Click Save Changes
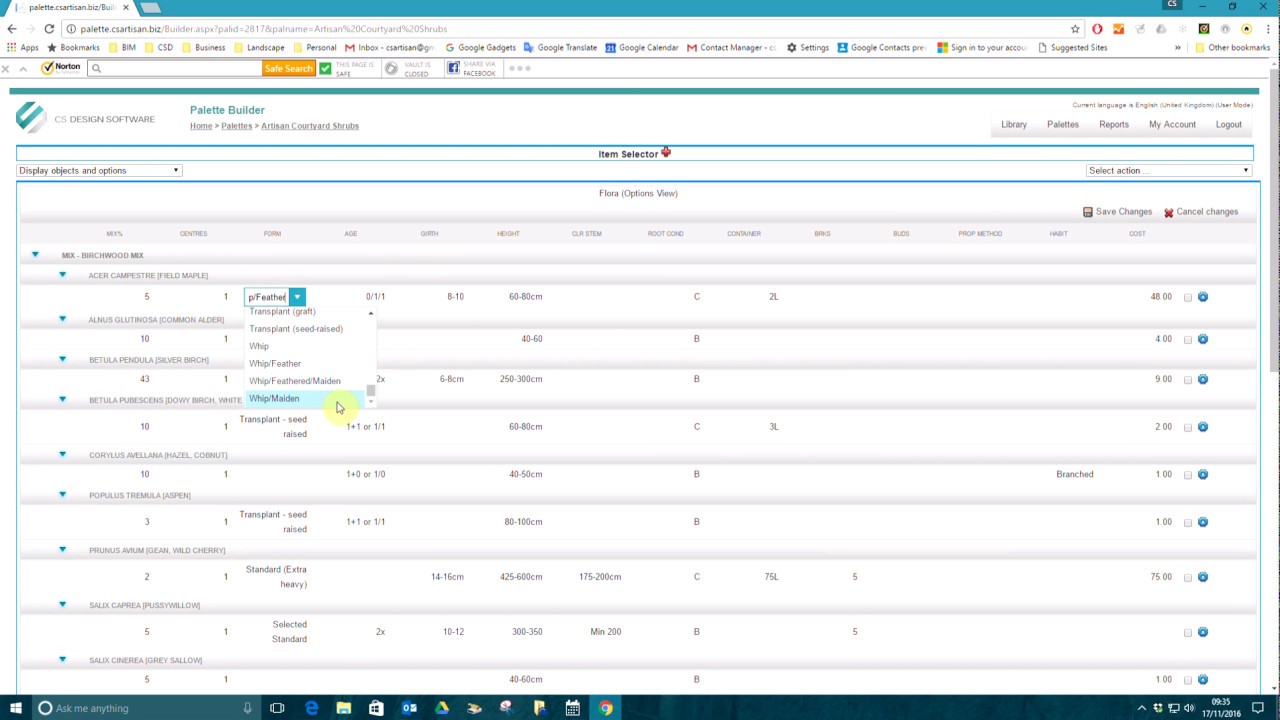 point(1117,212)
